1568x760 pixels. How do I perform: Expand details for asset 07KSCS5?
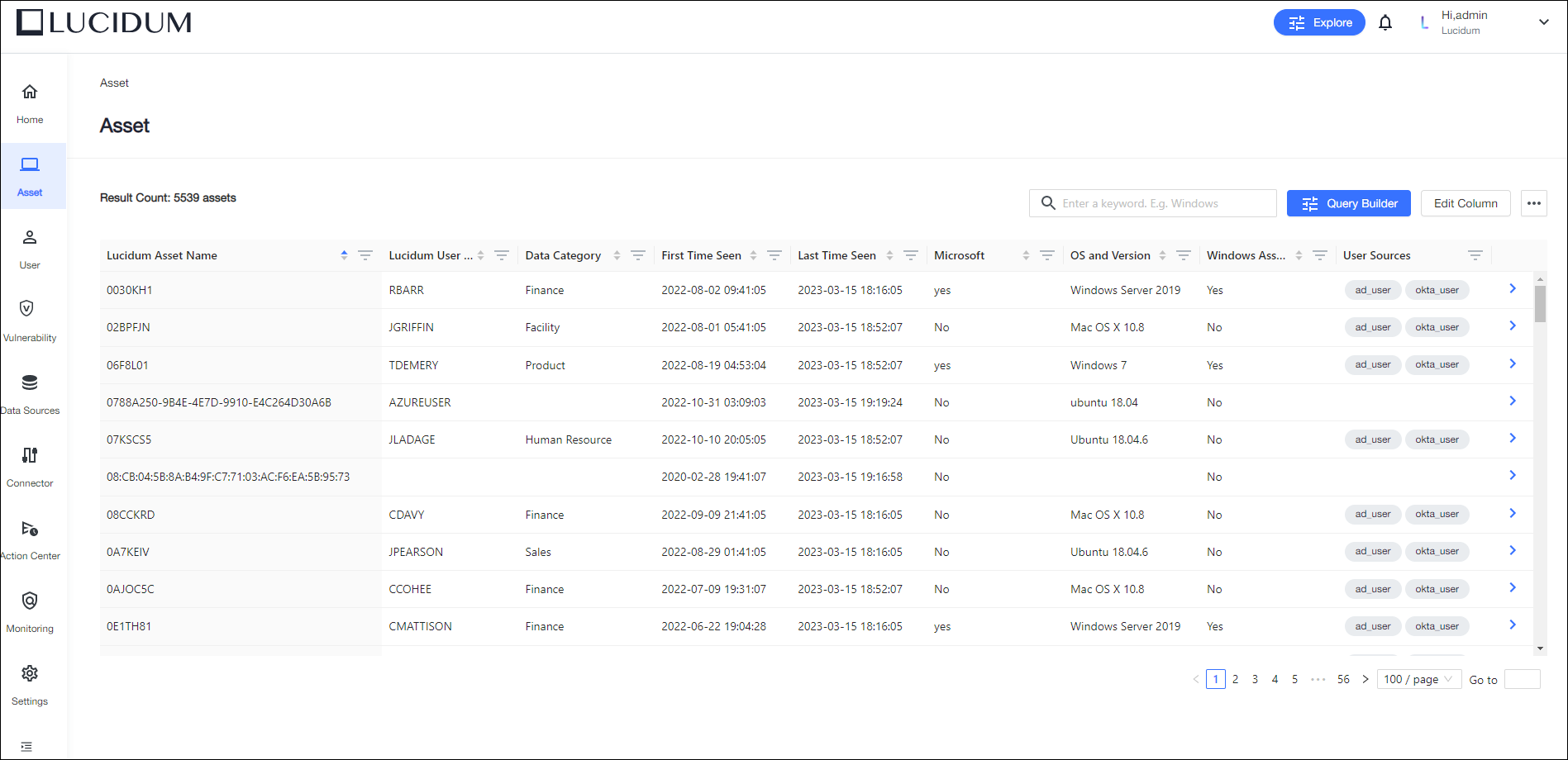point(1513,438)
